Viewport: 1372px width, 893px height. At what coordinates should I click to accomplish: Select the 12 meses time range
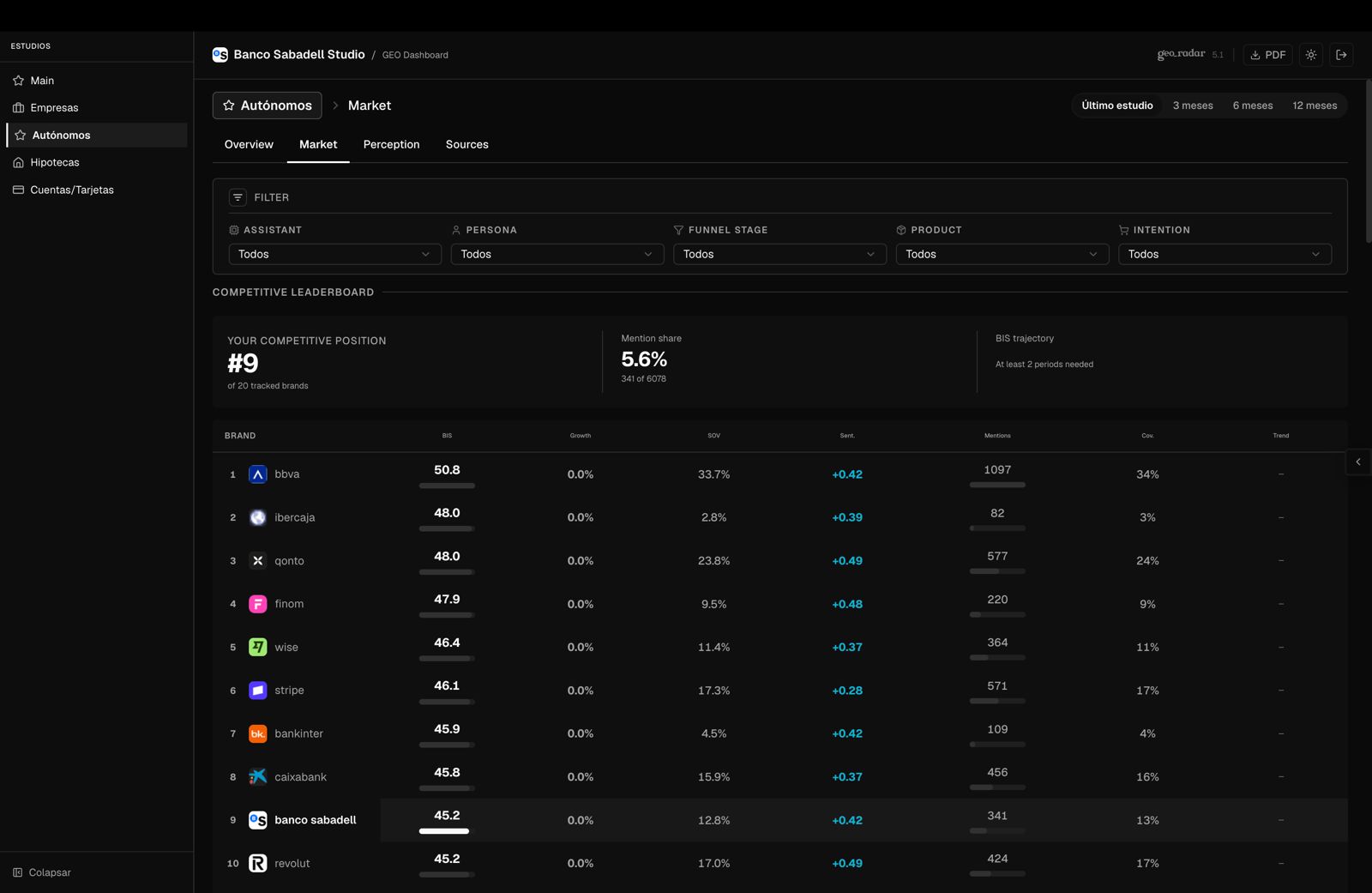click(1314, 106)
